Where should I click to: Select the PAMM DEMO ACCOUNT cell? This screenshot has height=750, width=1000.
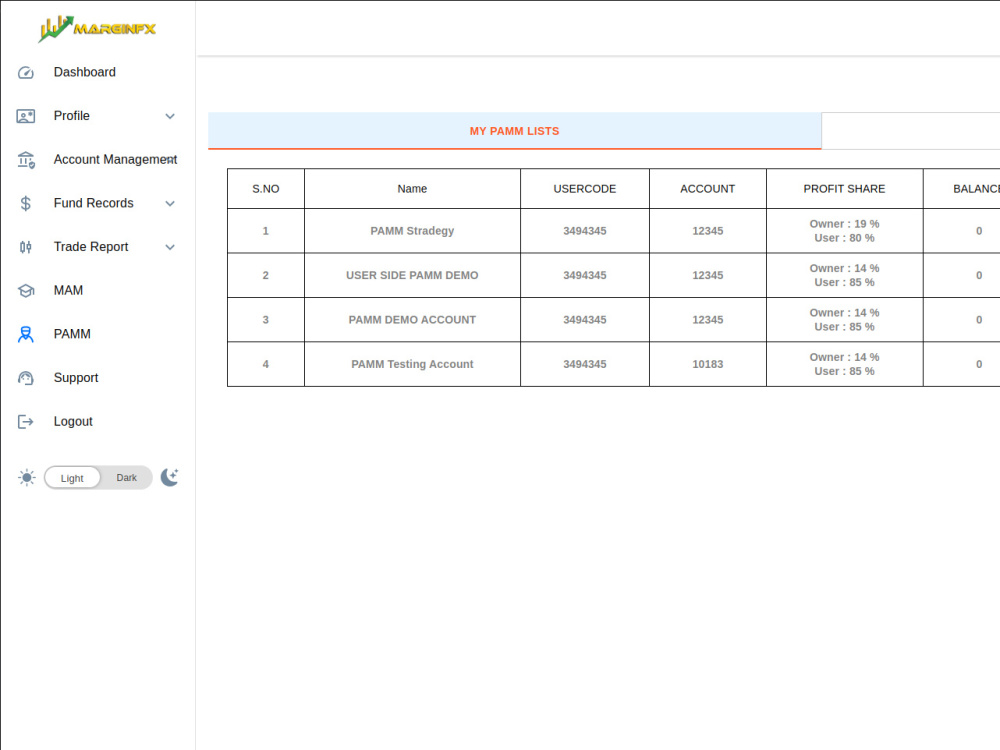click(x=412, y=320)
